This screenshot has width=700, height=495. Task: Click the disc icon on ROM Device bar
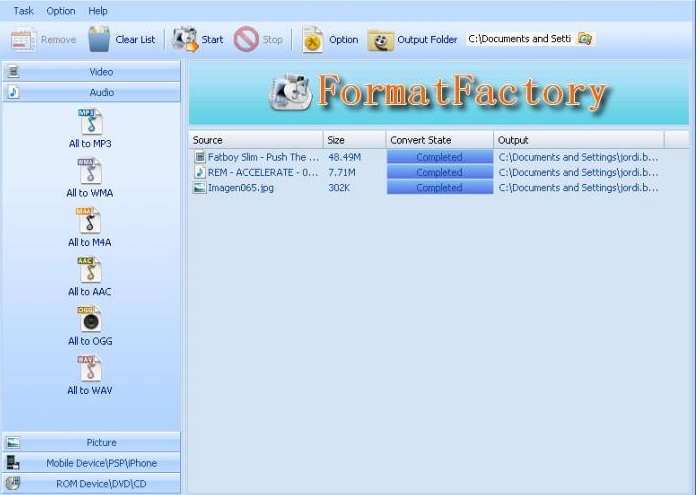tap(13, 483)
